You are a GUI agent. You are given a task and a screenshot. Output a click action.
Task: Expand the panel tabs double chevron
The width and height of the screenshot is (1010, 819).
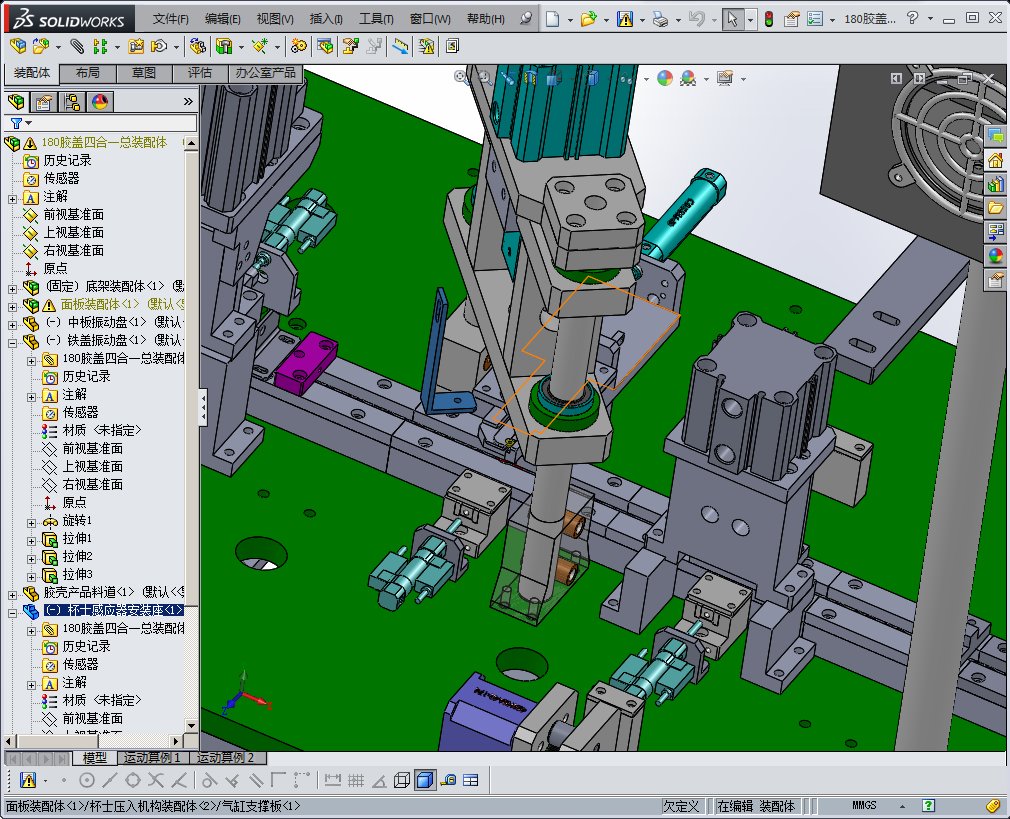tap(188, 101)
